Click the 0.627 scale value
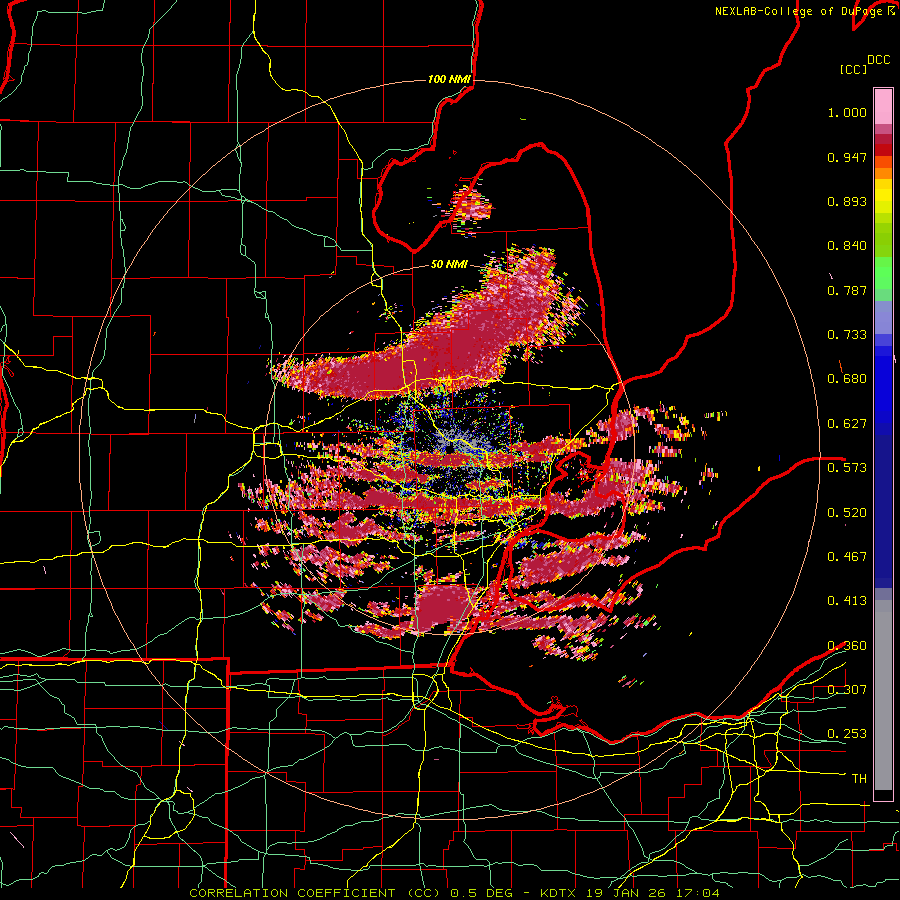 click(x=847, y=424)
